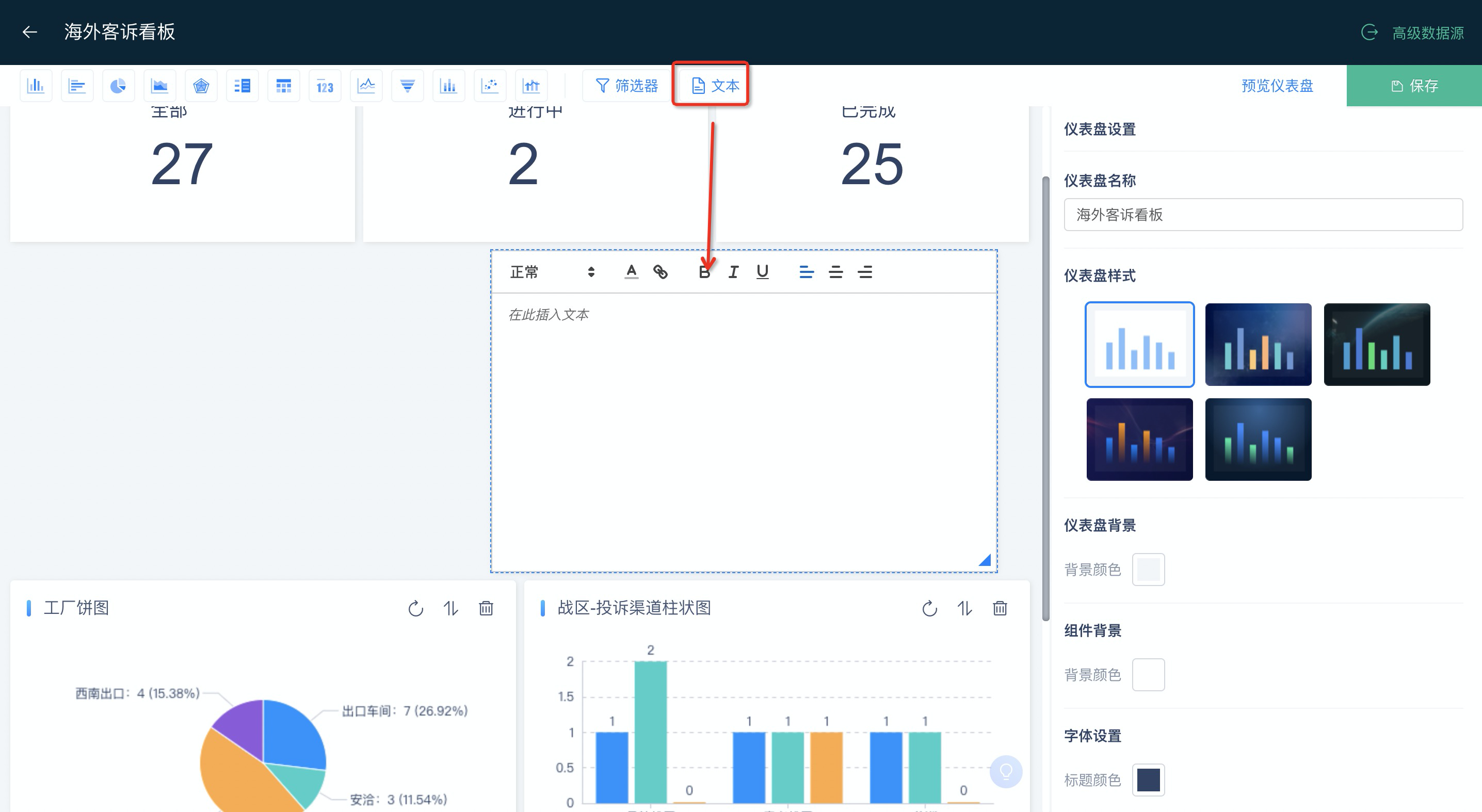Edit the 仪表盘名称 input field
The image size is (1482, 812).
tap(1263, 215)
